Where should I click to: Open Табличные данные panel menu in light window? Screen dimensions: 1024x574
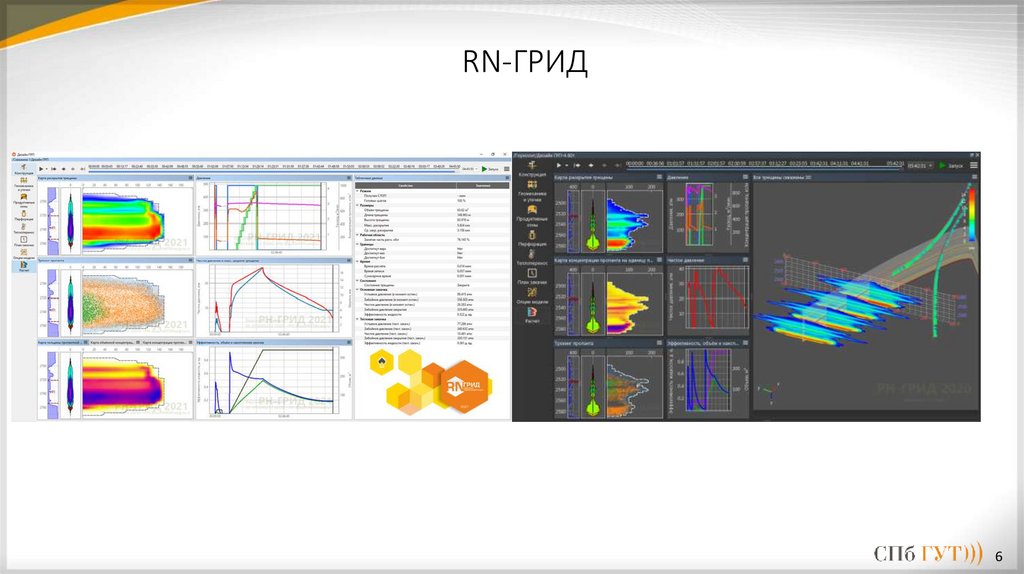pos(507,178)
